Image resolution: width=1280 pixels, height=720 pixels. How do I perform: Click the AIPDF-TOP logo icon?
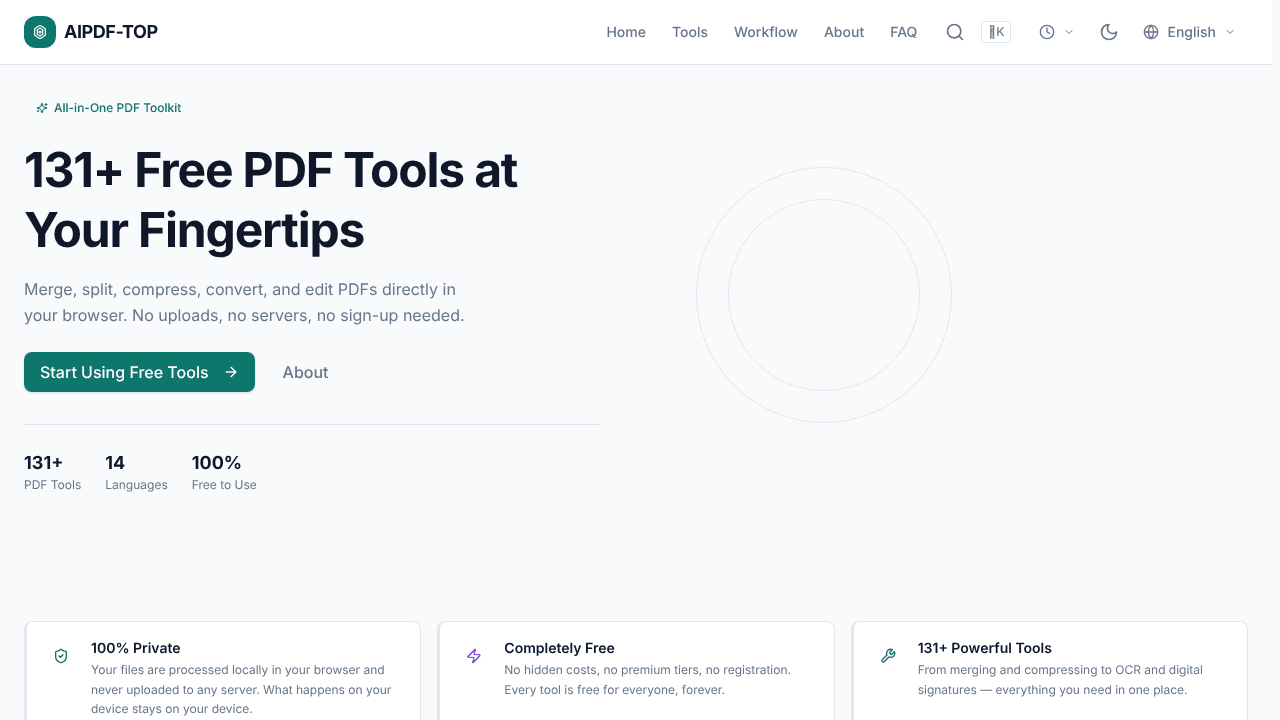[x=40, y=32]
